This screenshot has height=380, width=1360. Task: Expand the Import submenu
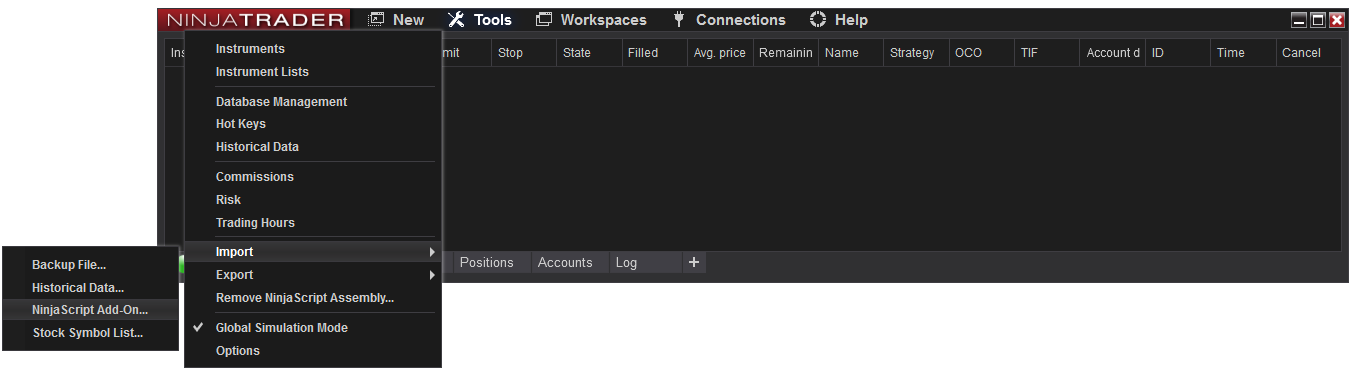point(313,252)
